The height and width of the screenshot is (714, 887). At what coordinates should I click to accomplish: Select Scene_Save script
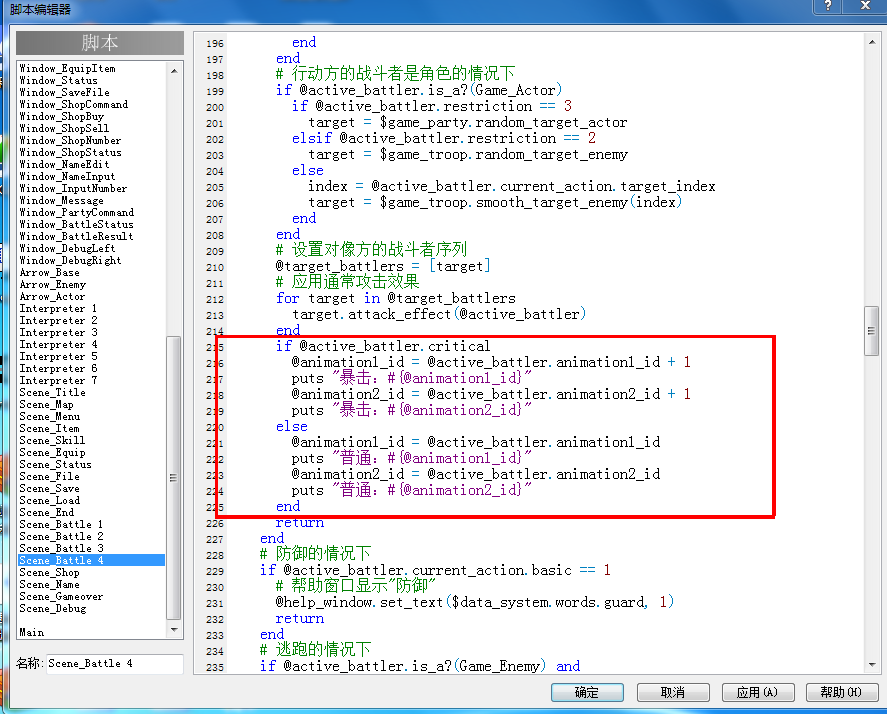(x=50, y=488)
